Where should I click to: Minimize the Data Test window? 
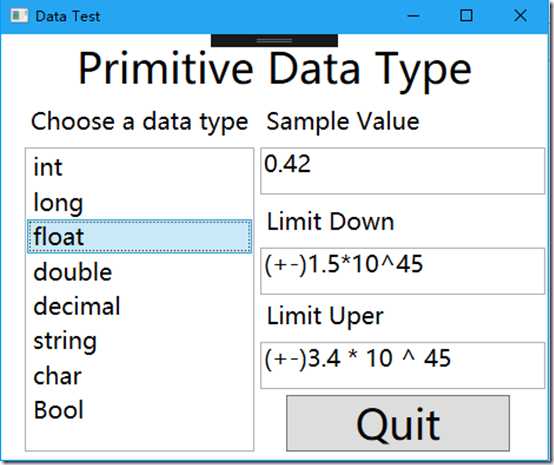[x=413, y=16]
